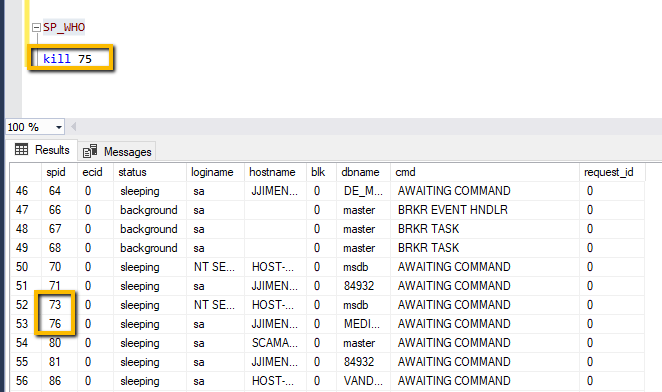Select the ecid column header
The width and height of the screenshot is (662, 392).
pyautogui.click(x=95, y=172)
